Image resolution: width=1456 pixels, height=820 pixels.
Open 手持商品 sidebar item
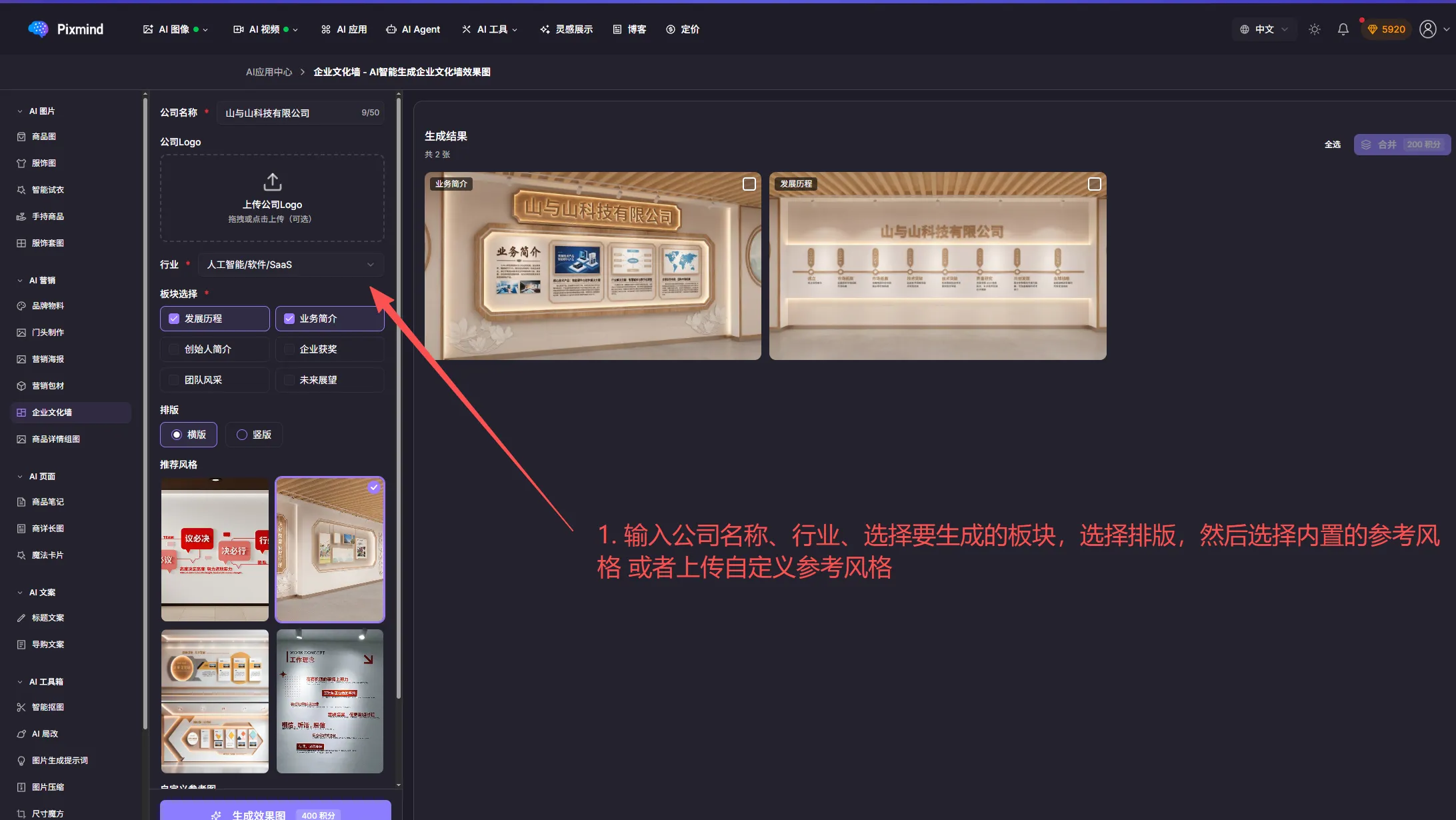tap(48, 217)
